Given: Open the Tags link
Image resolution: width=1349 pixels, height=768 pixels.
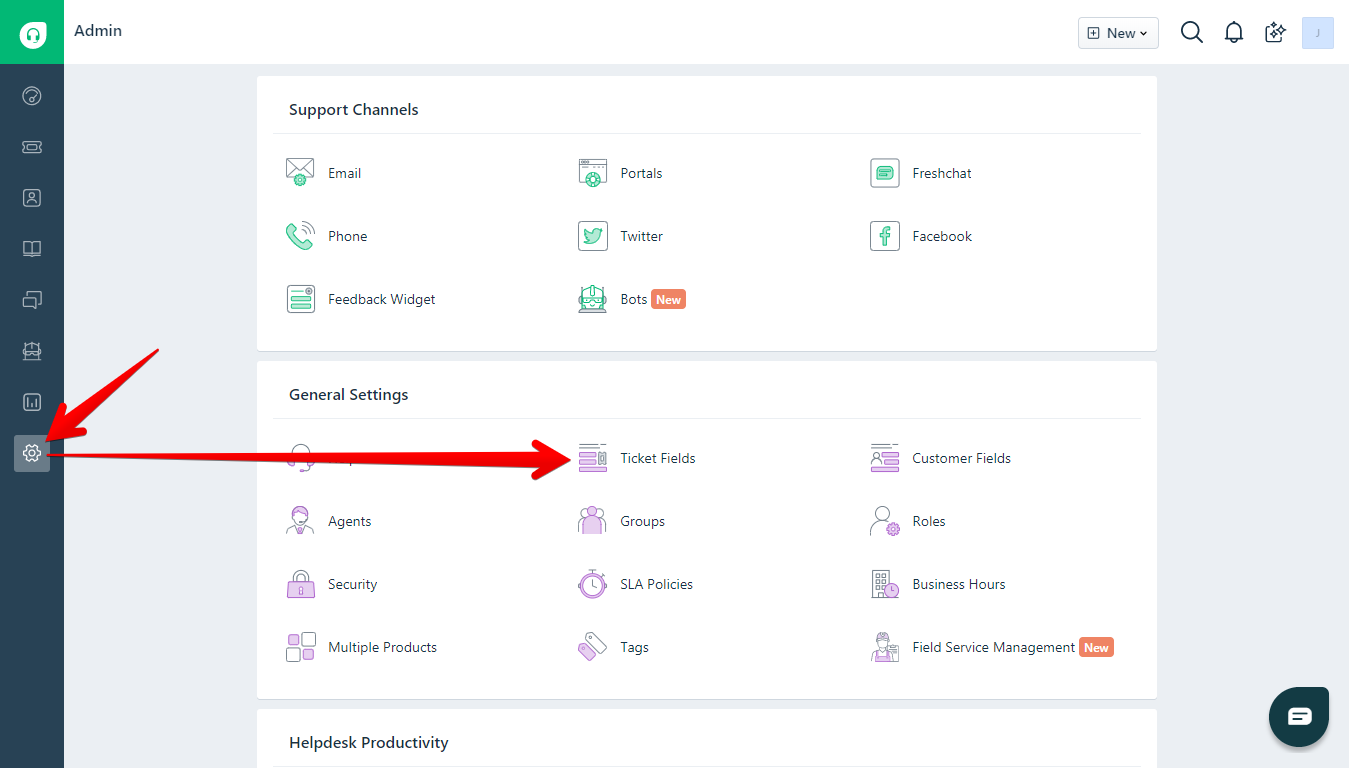Looking at the screenshot, I should coord(634,647).
